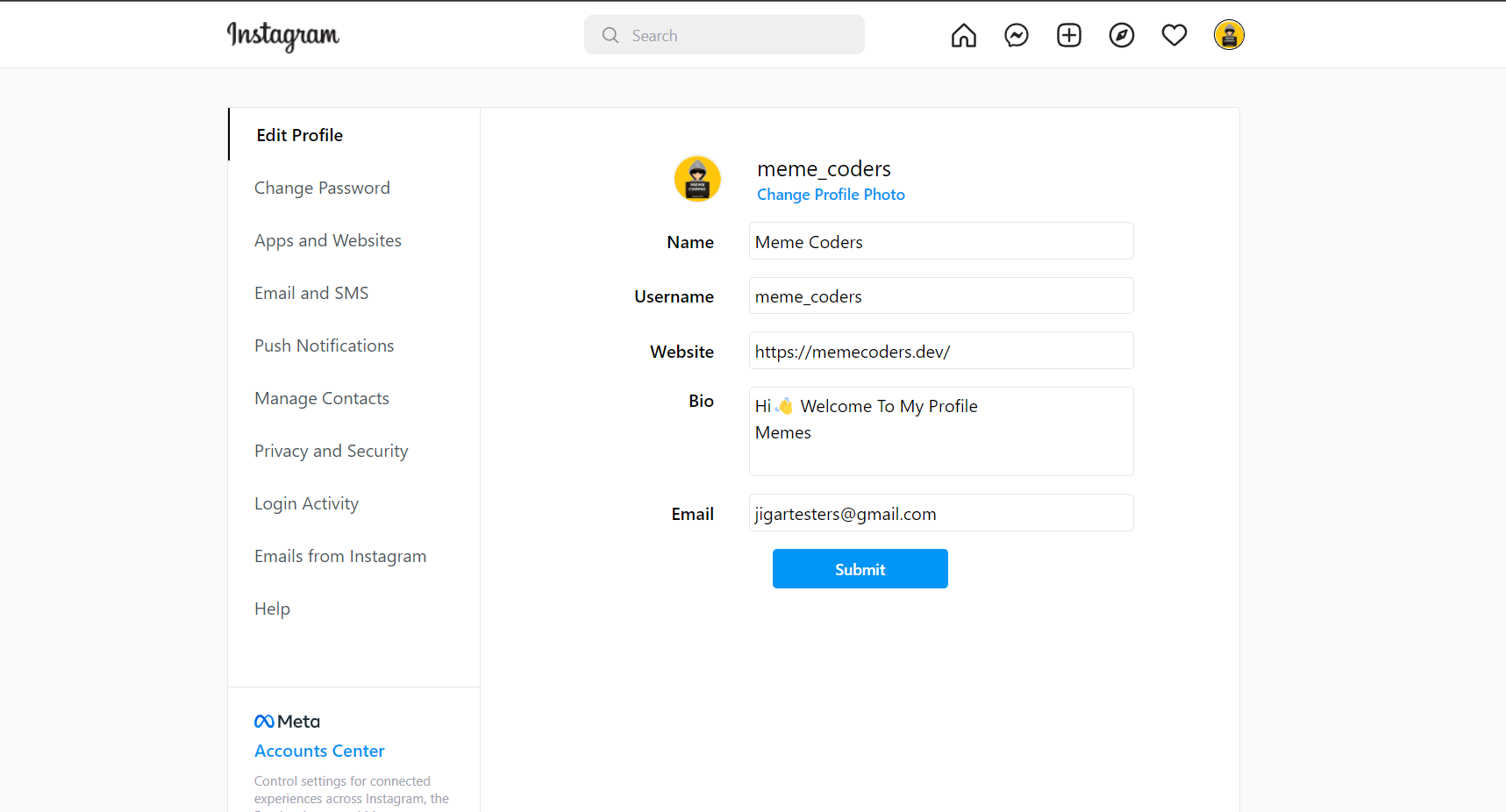Click the Meta logo in sidebar
This screenshot has width=1506, height=812.
(x=287, y=722)
